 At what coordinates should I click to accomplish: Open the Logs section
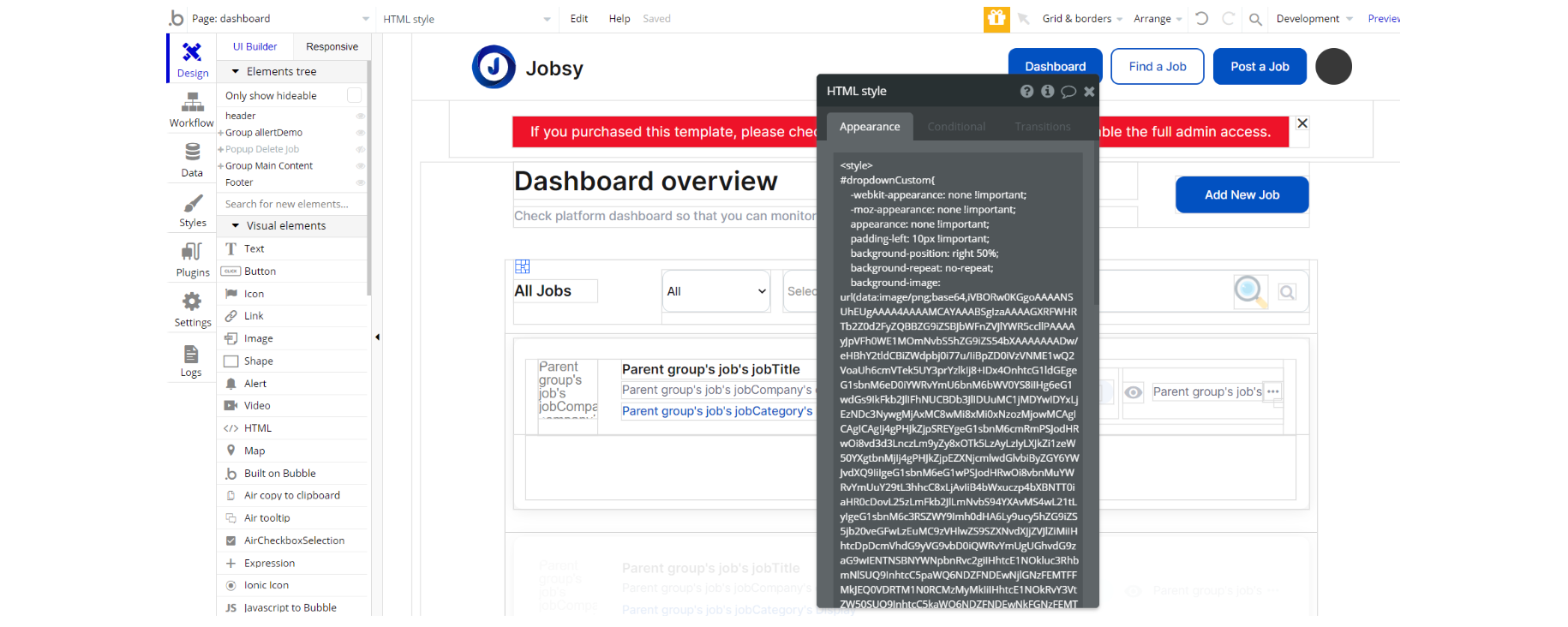[192, 360]
